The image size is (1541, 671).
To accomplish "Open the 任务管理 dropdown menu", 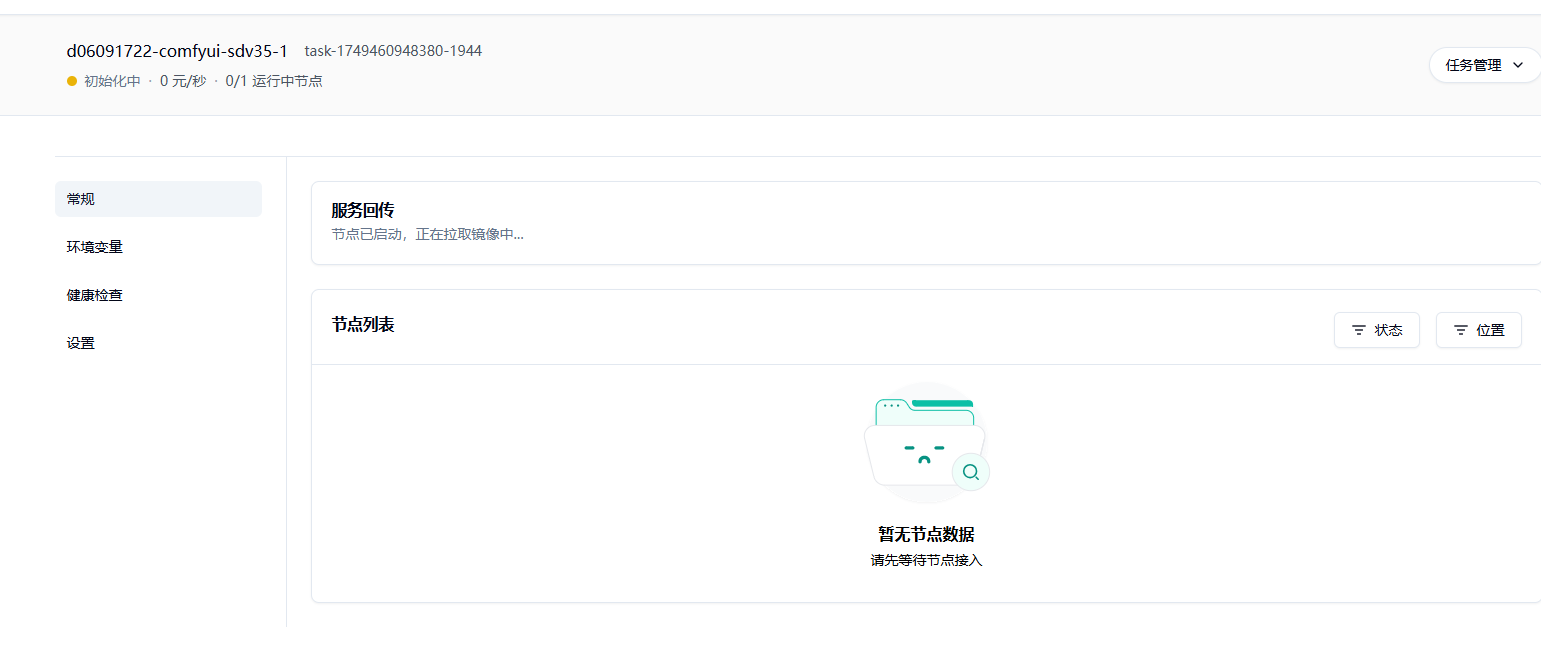I will (x=1484, y=65).
